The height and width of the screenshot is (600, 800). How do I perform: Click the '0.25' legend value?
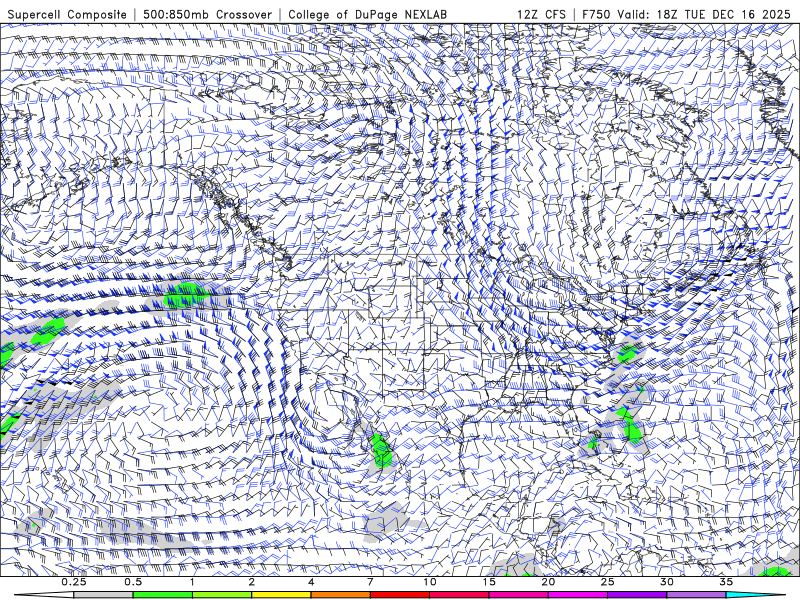(74, 582)
